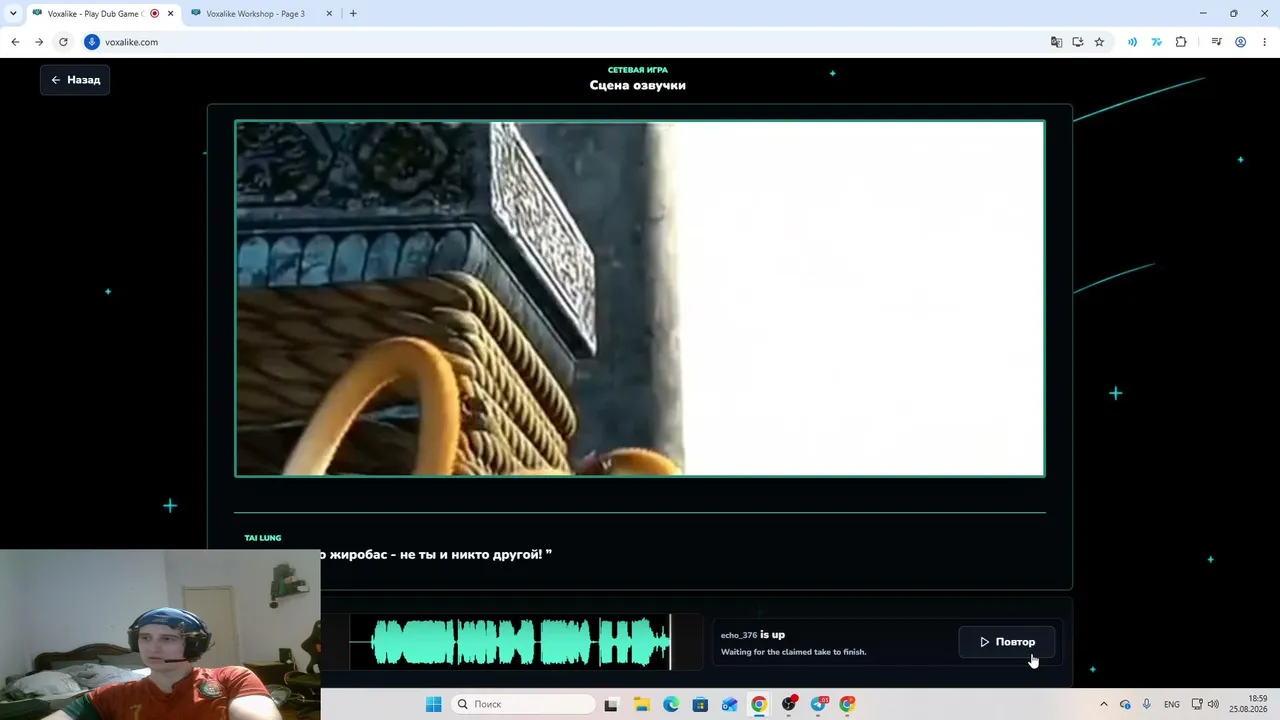Open OBS Studio from the taskbar
The image size is (1280, 720).
pyautogui.click(x=789, y=704)
